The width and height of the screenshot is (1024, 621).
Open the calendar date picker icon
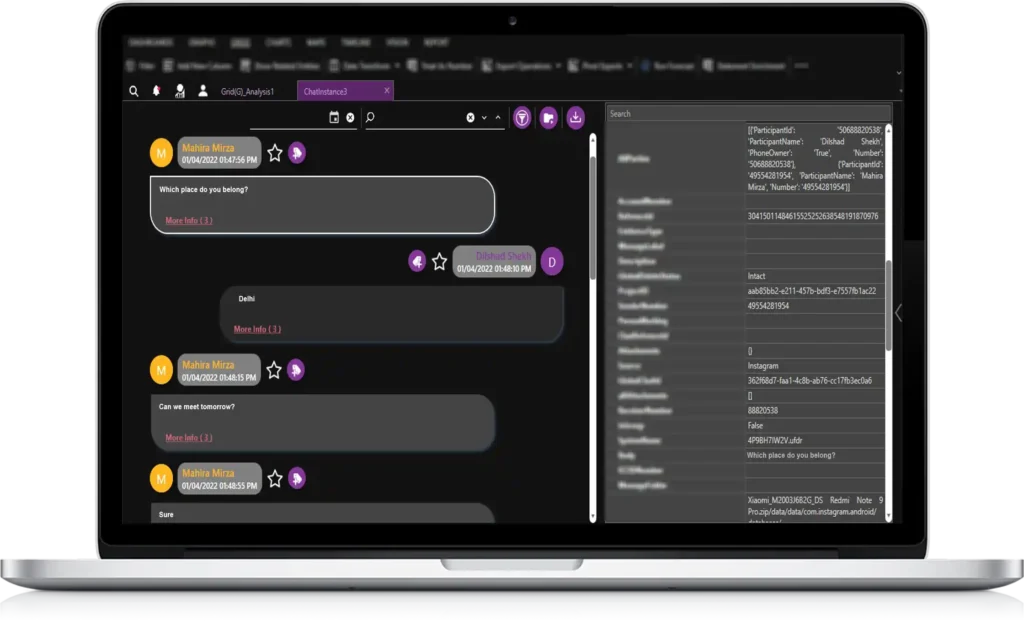point(334,118)
